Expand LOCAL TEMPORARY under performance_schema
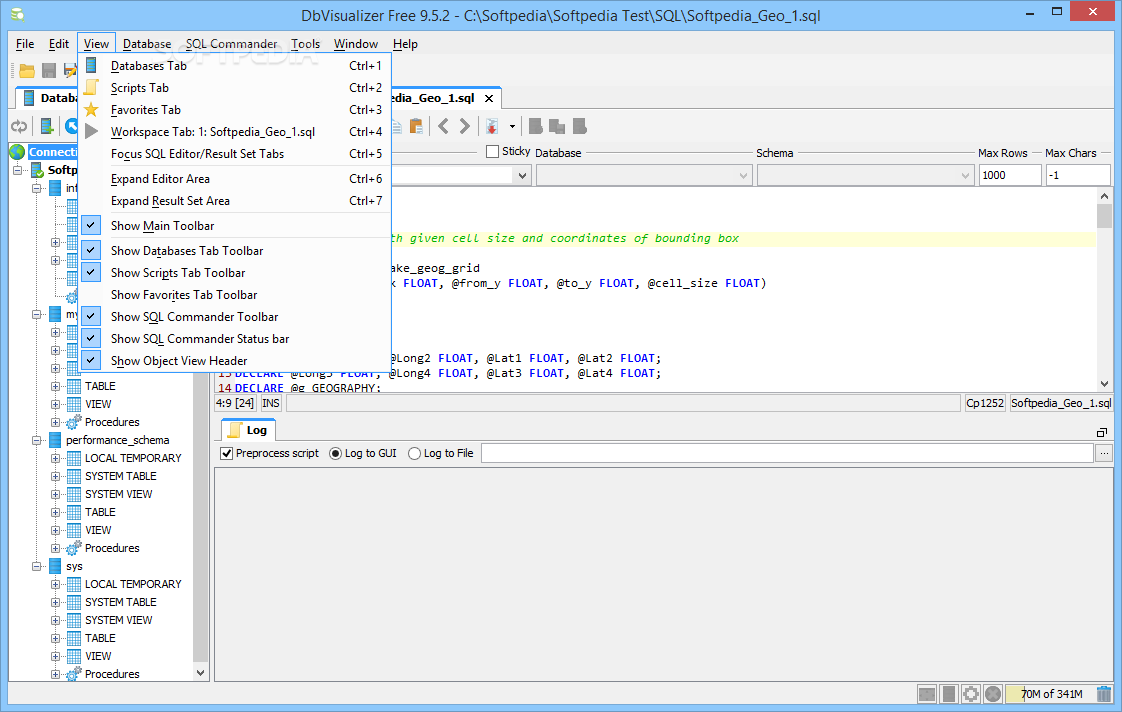Screen dimensions: 1122x712 55,458
